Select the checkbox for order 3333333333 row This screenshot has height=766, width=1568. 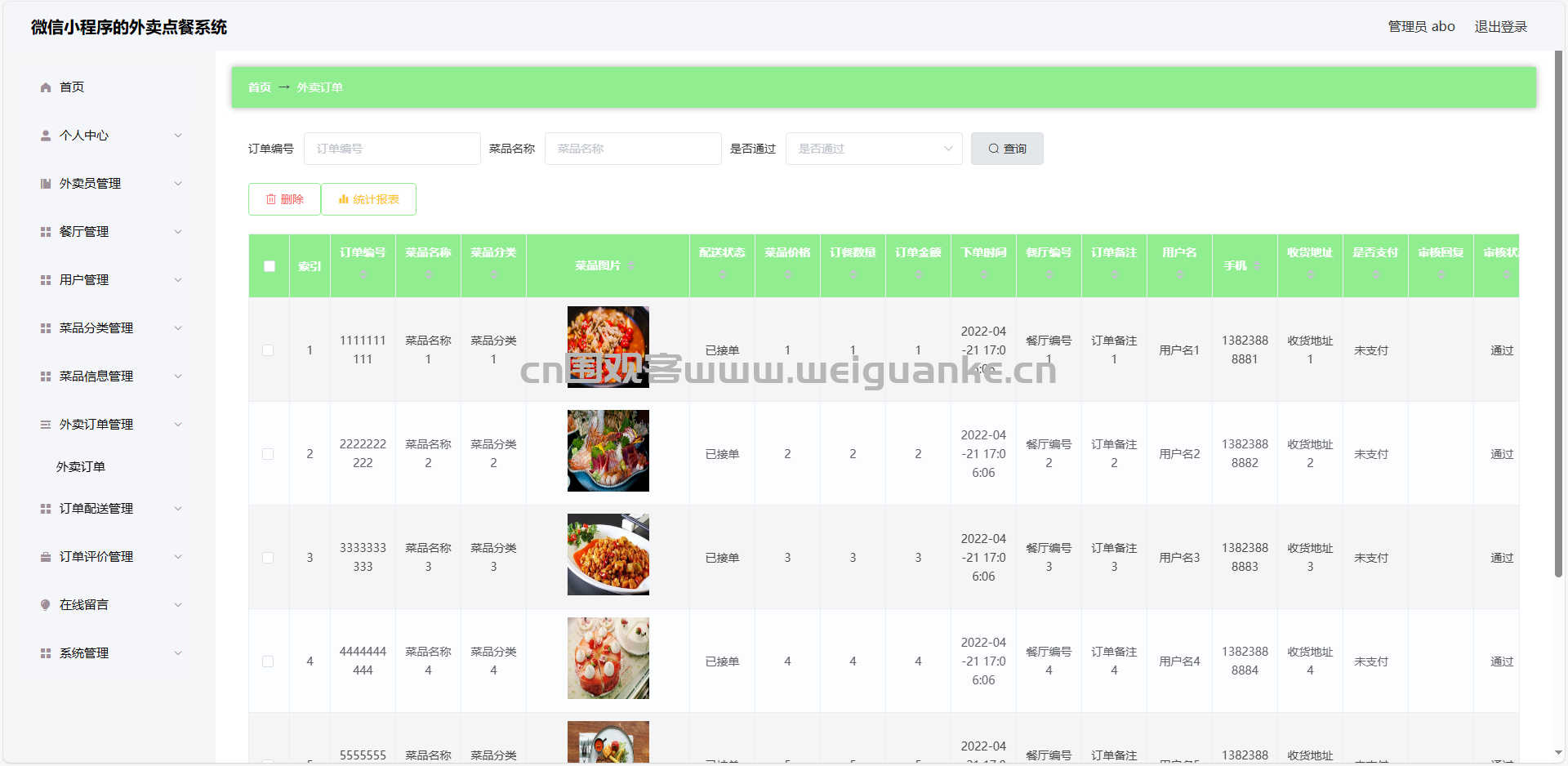268,558
